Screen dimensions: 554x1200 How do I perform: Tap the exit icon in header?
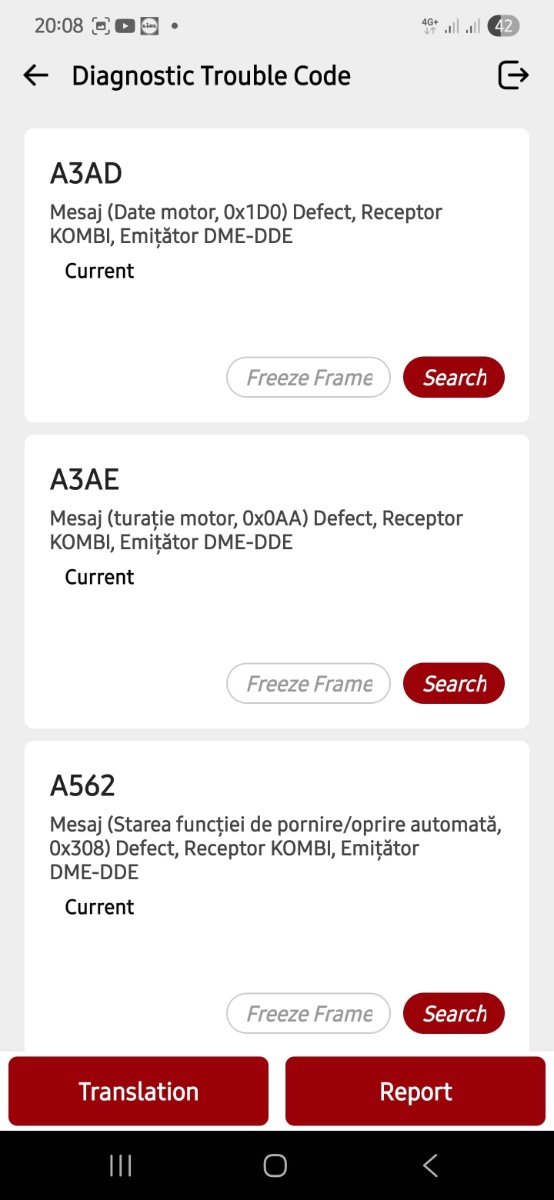coord(513,76)
